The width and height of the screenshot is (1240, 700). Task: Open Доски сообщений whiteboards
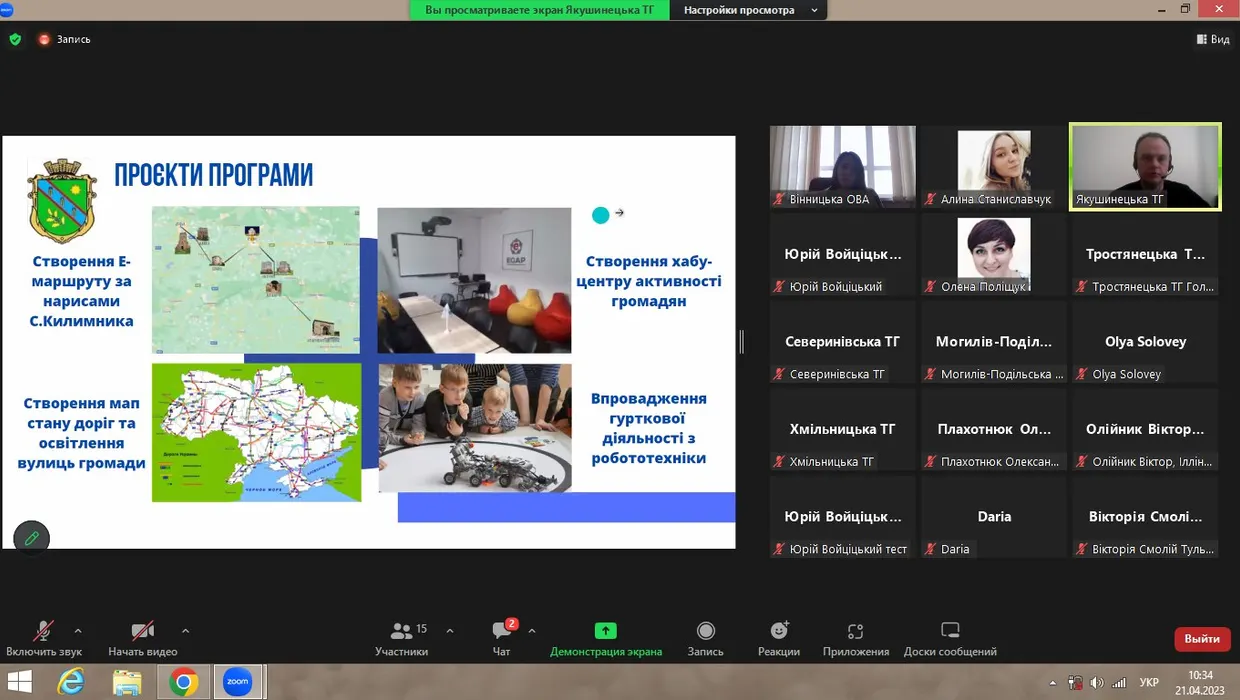(950, 639)
